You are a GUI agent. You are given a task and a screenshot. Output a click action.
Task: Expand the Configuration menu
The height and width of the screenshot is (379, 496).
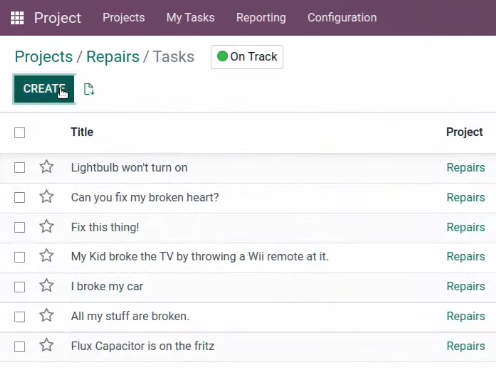(342, 18)
